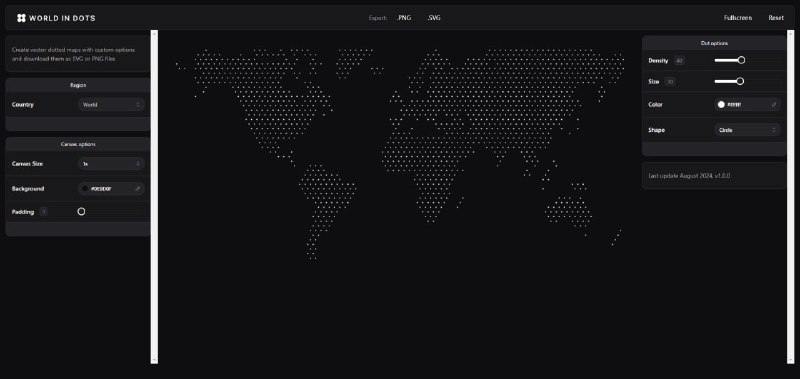Screen dimensions: 800x379
Task: Click the left vertical scrollbar track
Action: pos(154,196)
